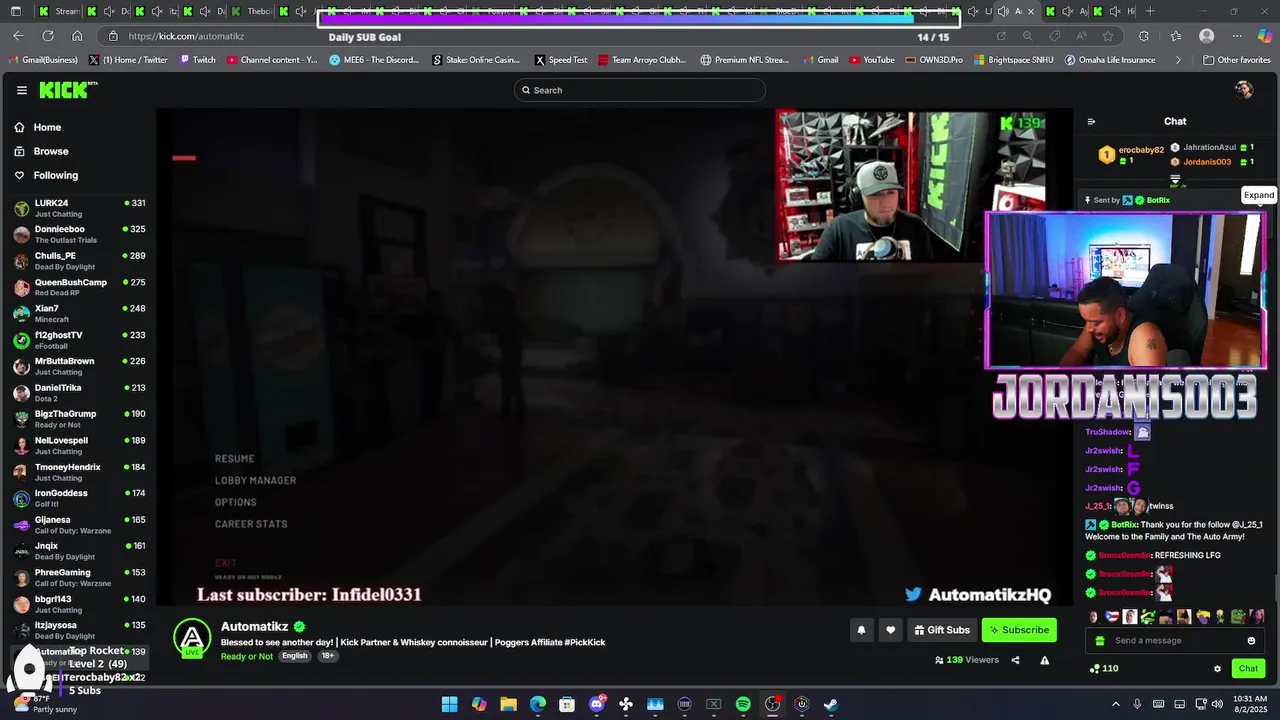Click the browser back arrow
Image resolution: width=1280 pixels, height=720 pixels.
coord(18,36)
